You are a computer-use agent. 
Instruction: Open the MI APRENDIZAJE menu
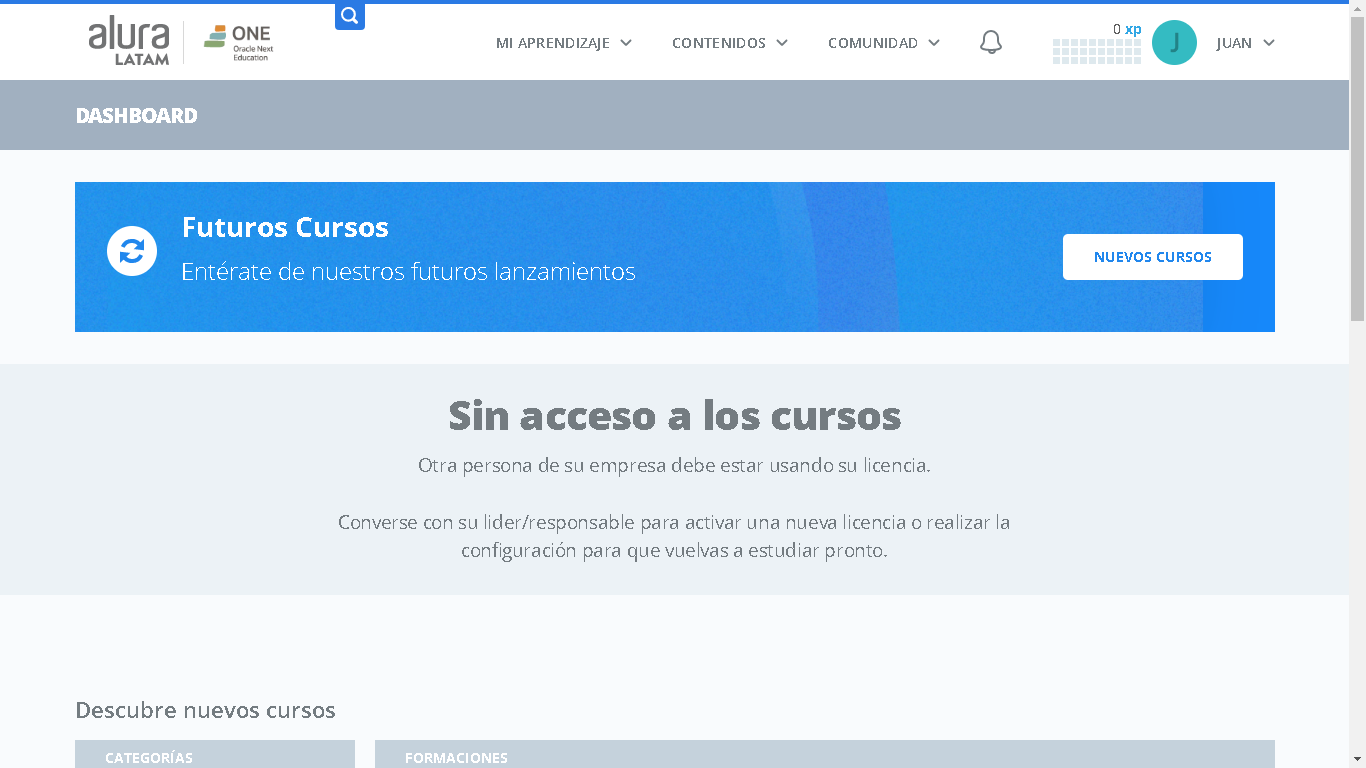tap(564, 43)
